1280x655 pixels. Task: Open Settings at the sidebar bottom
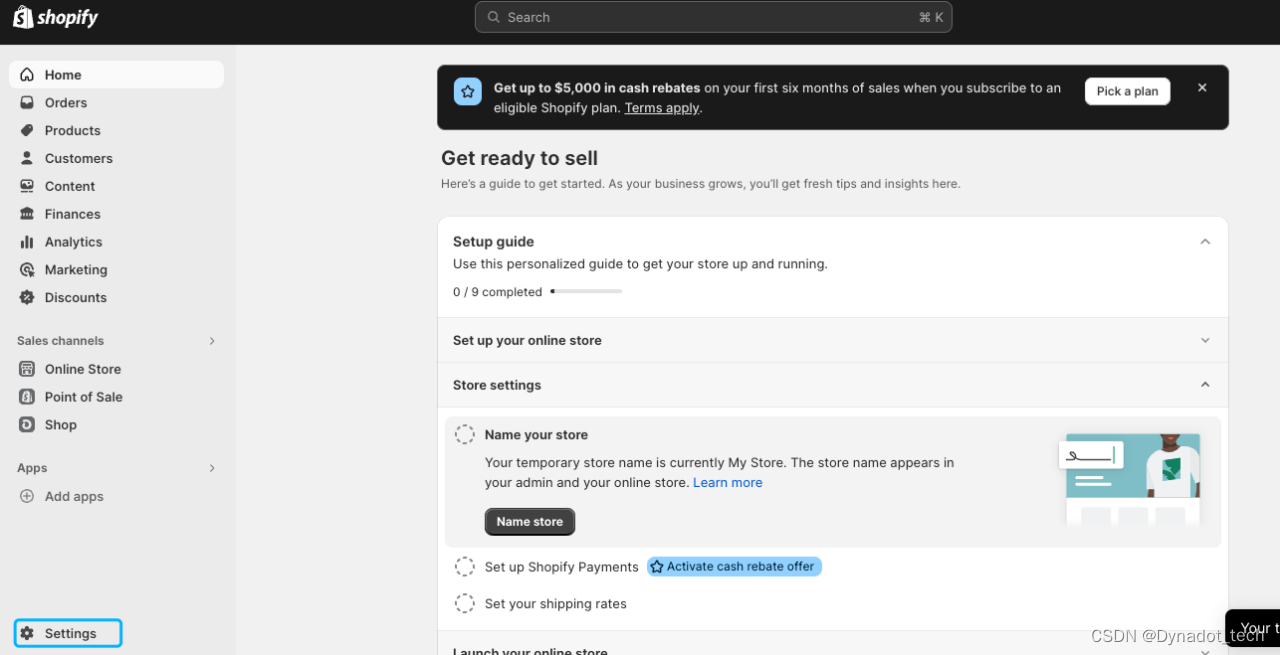click(68, 633)
